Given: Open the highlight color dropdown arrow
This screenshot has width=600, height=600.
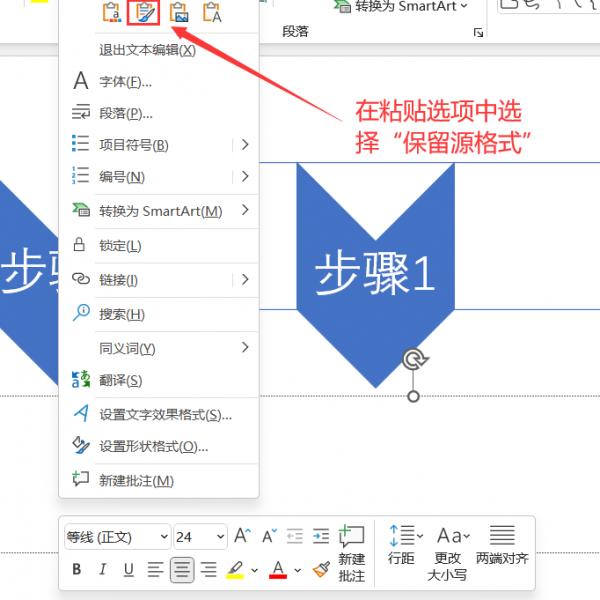Looking at the screenshot, I should pyautogui.click(x=254, y=570).
